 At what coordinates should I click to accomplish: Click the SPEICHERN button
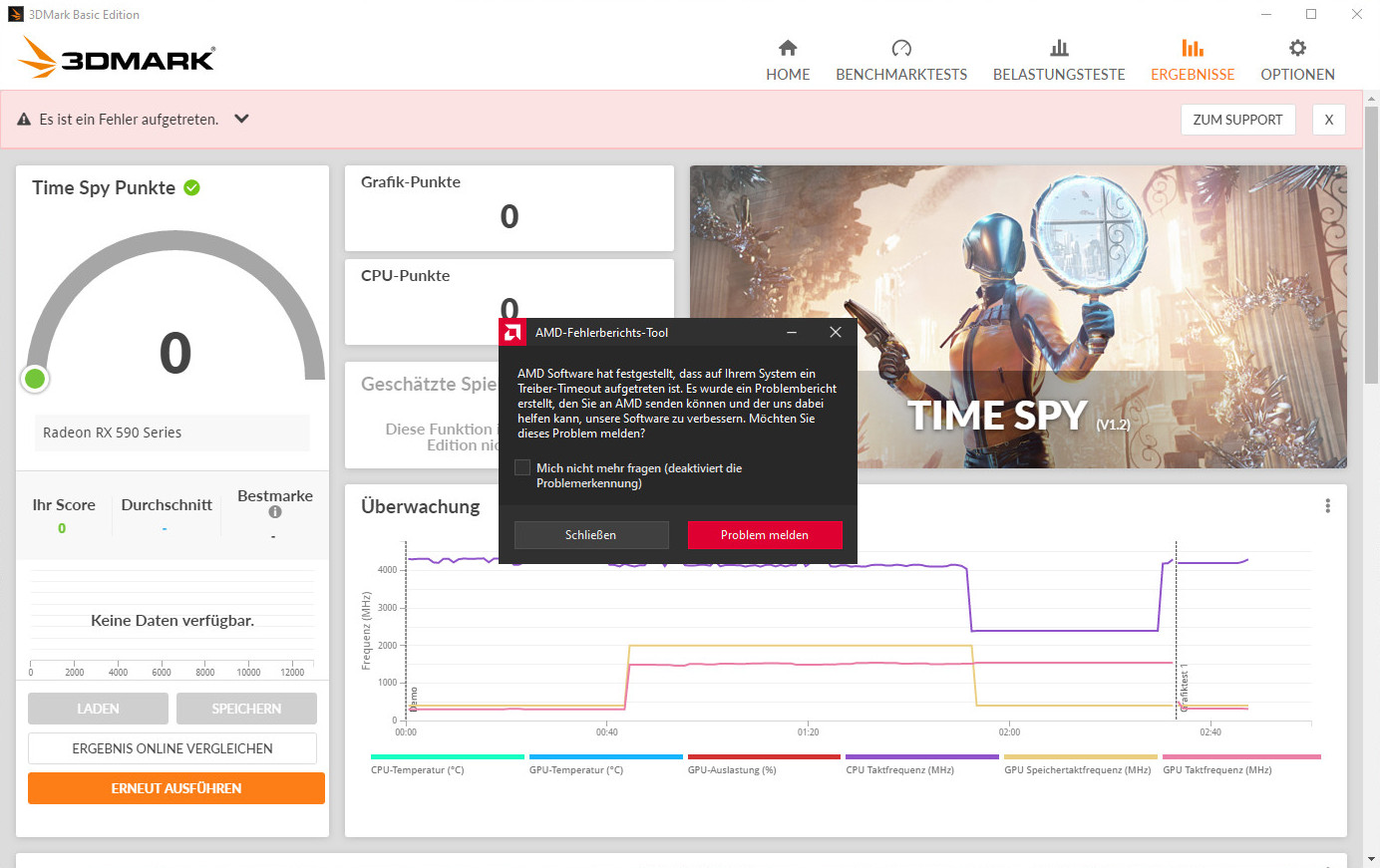[x=246, y=709]
